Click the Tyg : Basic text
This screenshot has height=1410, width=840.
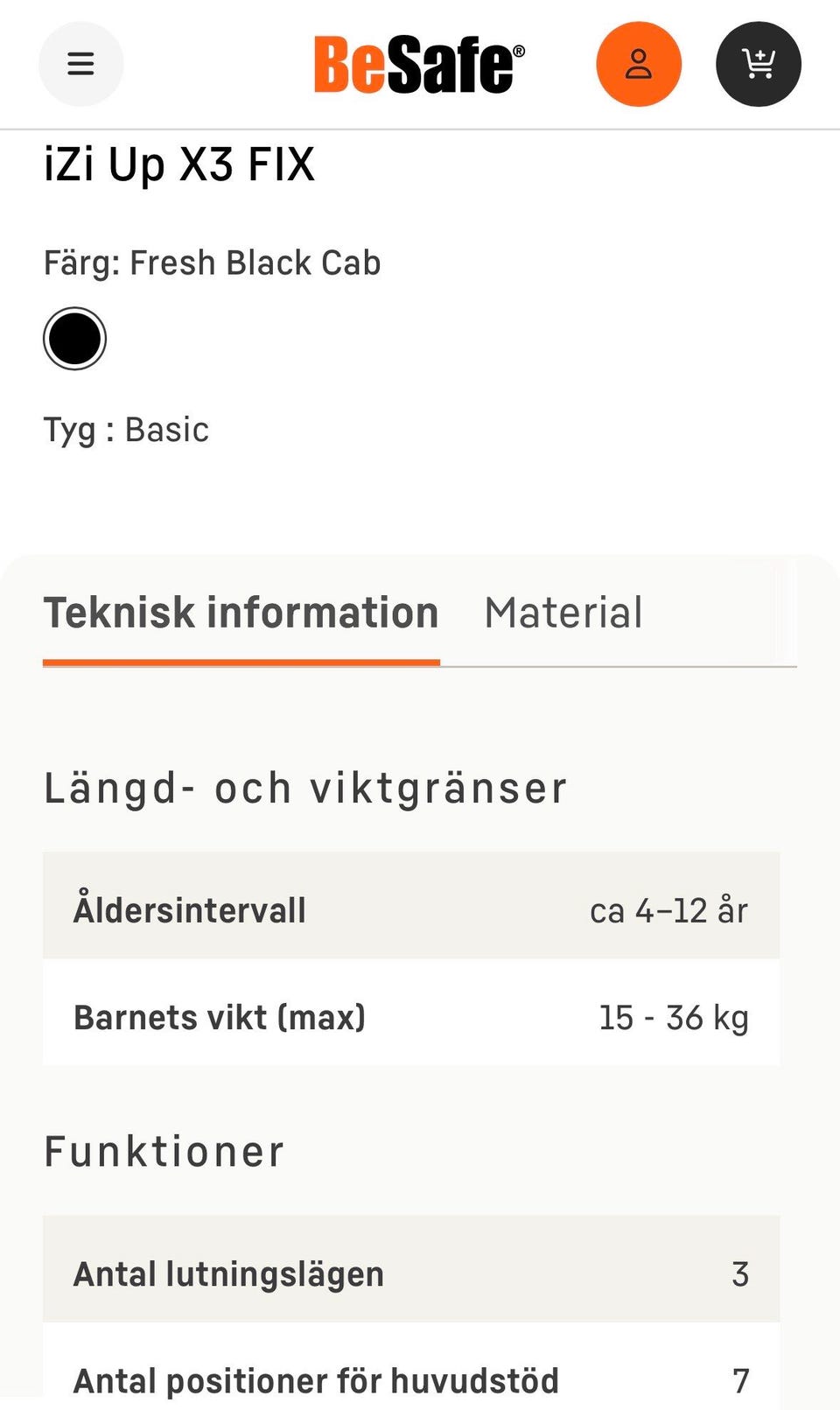pos(127,430)
